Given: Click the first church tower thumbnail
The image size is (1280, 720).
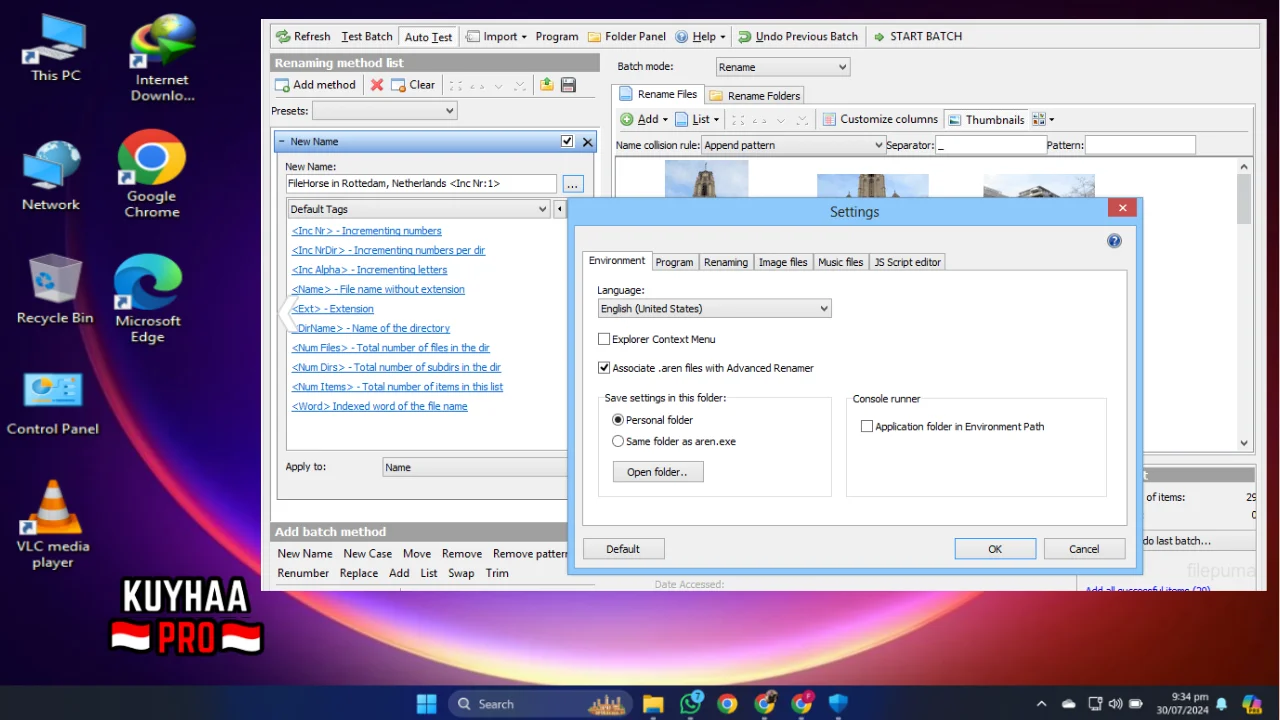Looking at the screenshot, I should click(x=706, y=179).
